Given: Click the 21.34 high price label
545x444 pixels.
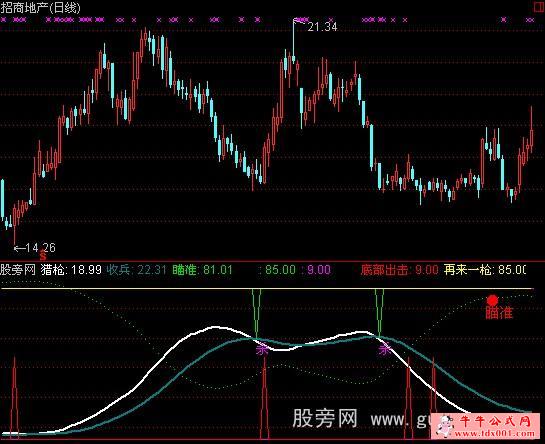Looking at the screenshot, I should pos(323,26).
